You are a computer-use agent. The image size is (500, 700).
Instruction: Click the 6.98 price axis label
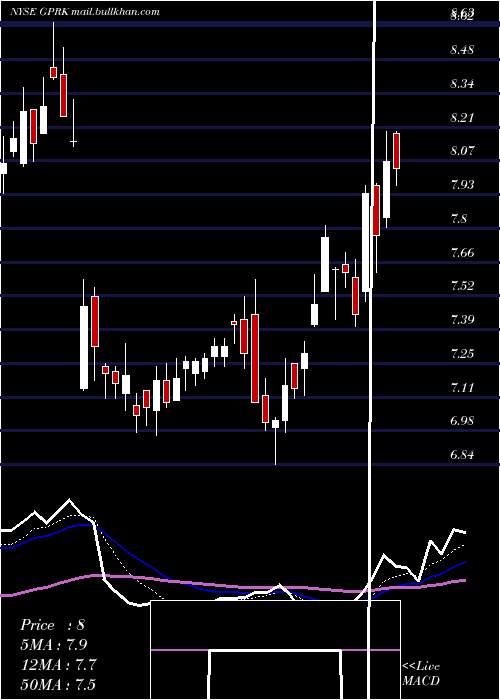[462, 421]
